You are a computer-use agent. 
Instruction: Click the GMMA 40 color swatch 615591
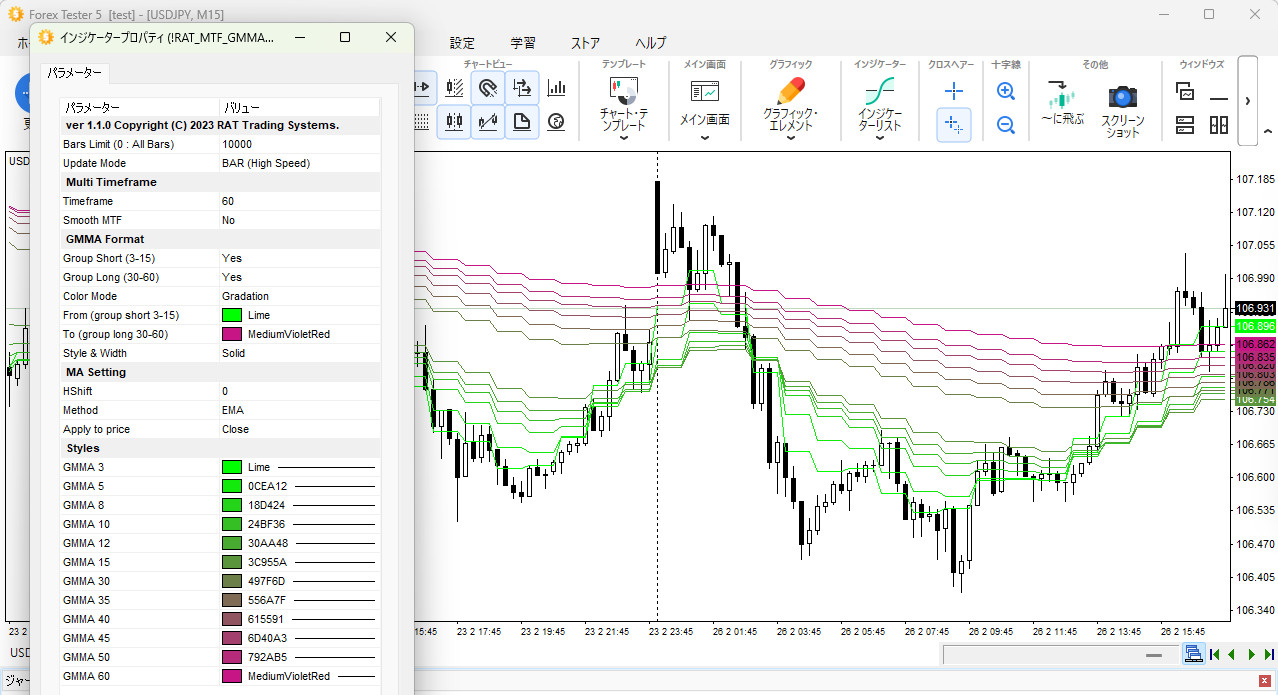pos(232,619)
